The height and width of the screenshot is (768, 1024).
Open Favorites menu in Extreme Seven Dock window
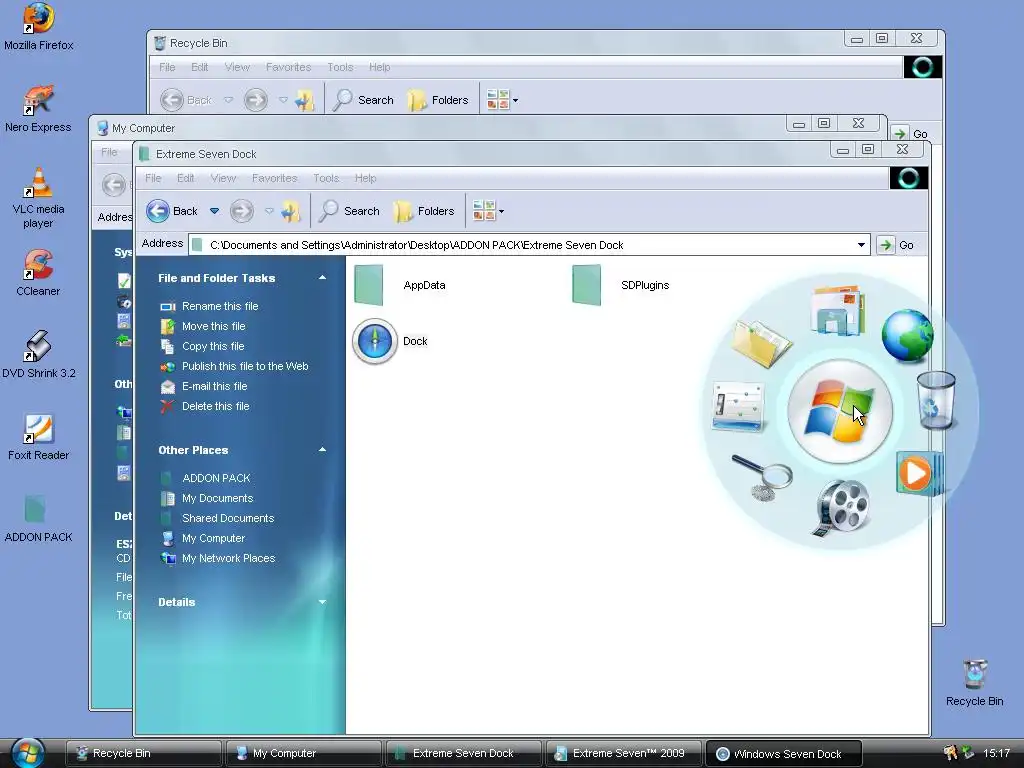click(274, 178)
